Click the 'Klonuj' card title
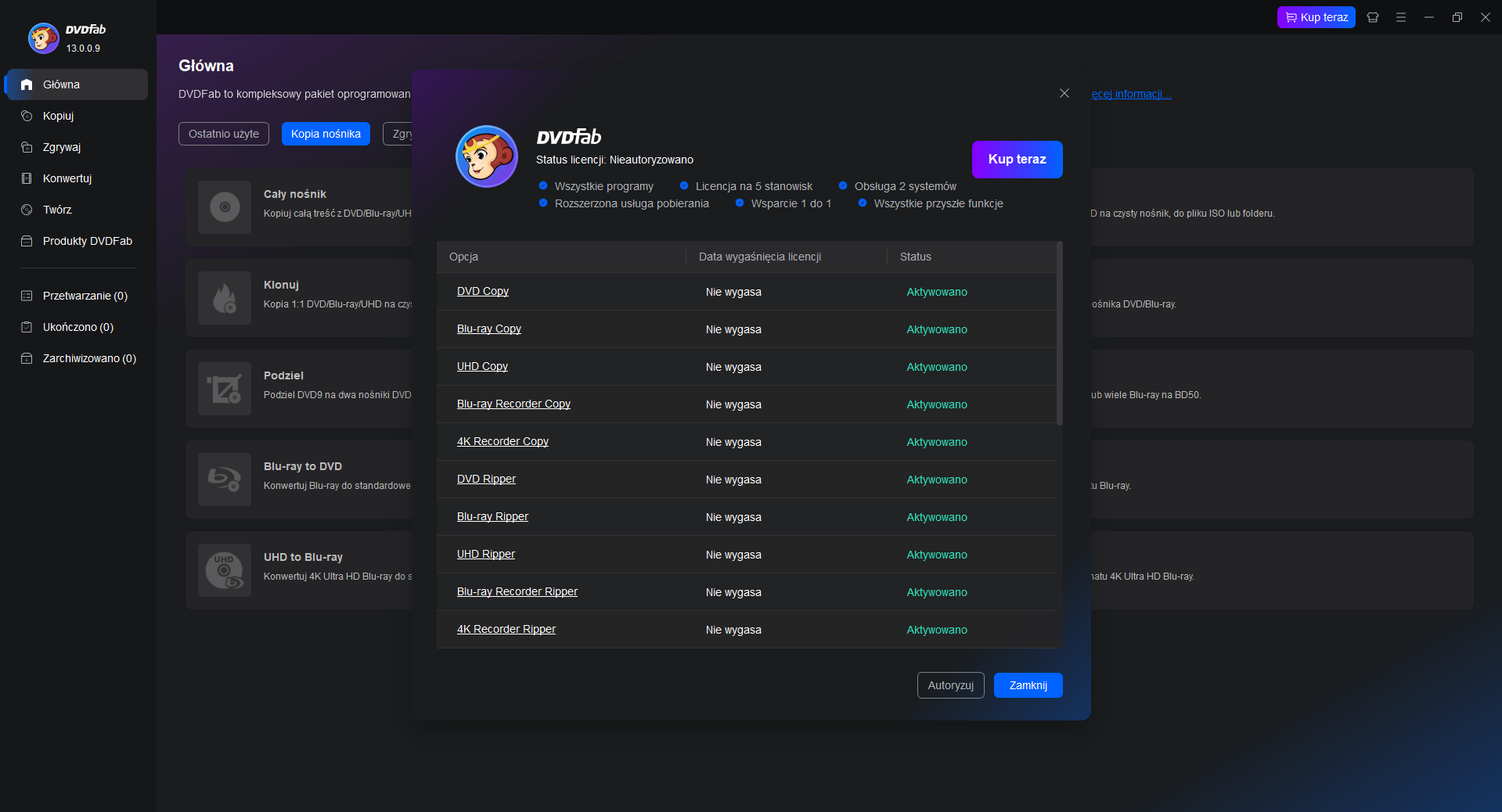Viewport: 1502px width, 812px height. pyautogui.click(x=281, y=285)
